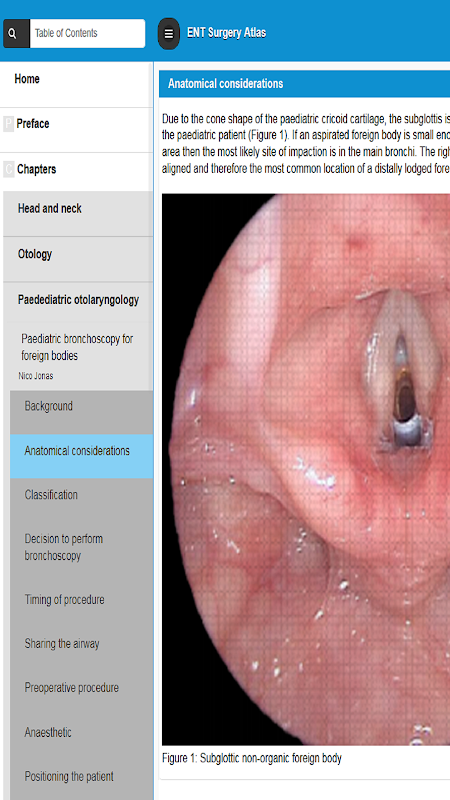Open the Preface section

click(77, 130)
